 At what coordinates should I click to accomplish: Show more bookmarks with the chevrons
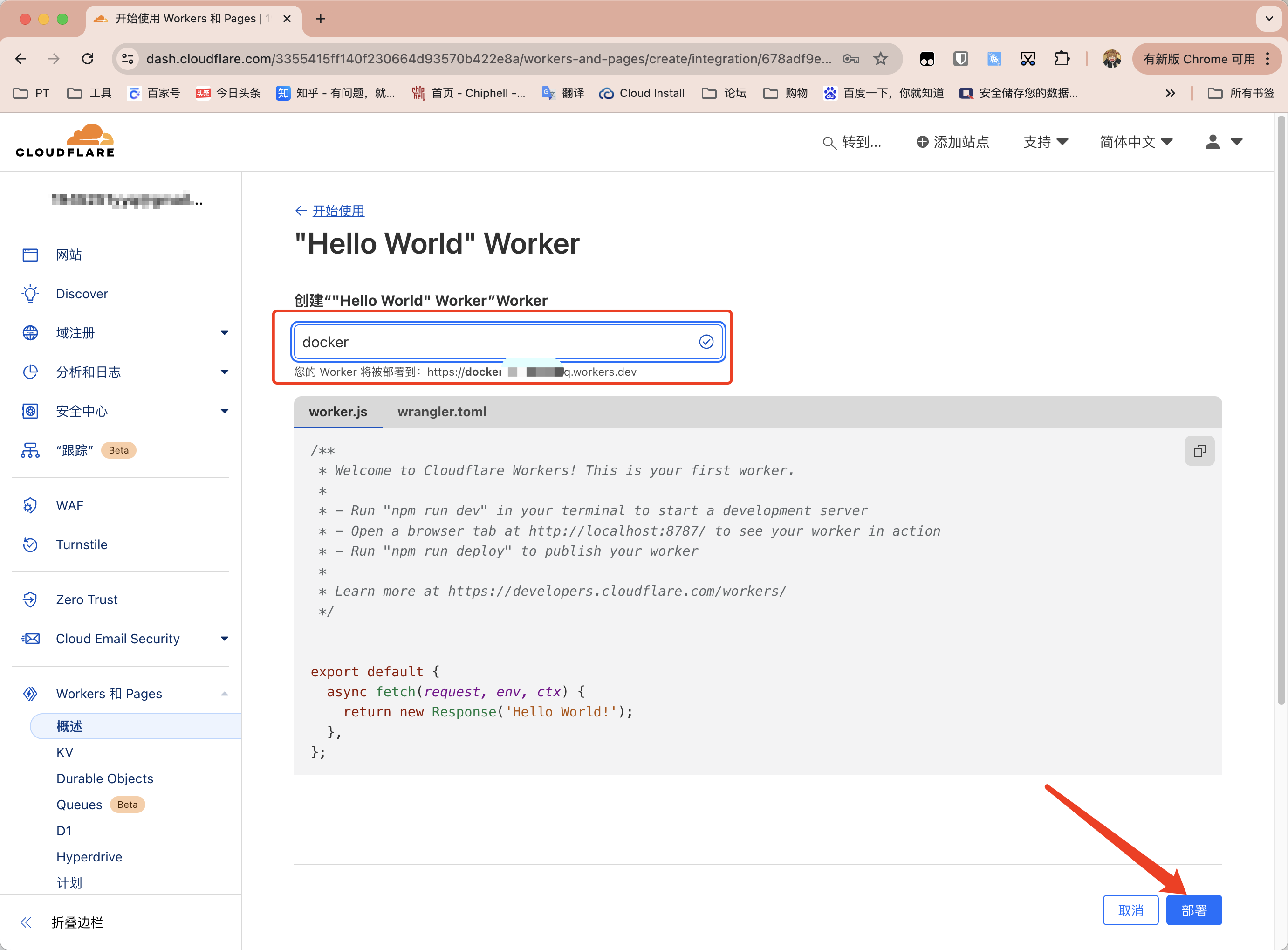[1170, 93]
